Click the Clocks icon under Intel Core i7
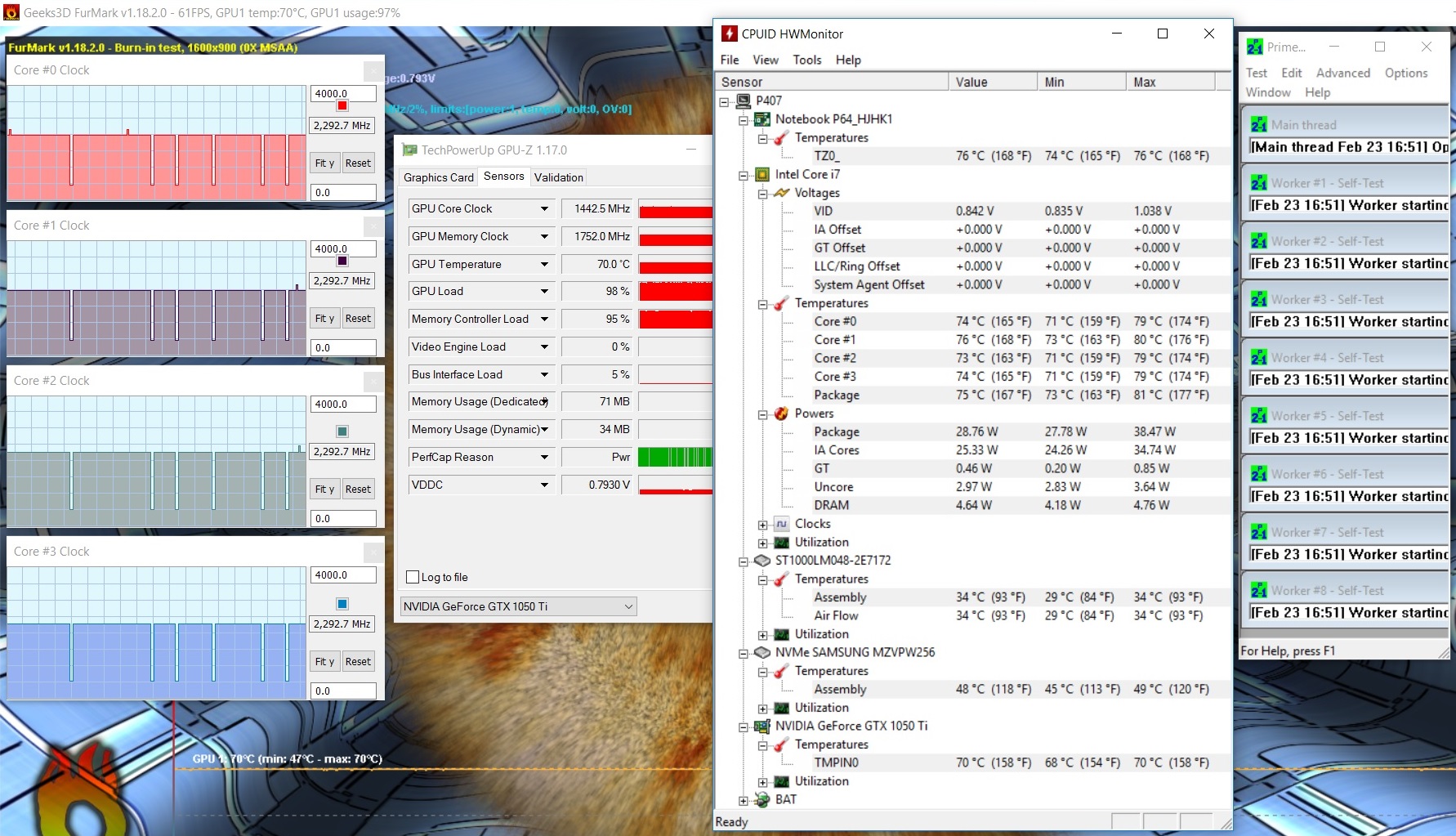1456x836 pixels. tap(782, 524)
